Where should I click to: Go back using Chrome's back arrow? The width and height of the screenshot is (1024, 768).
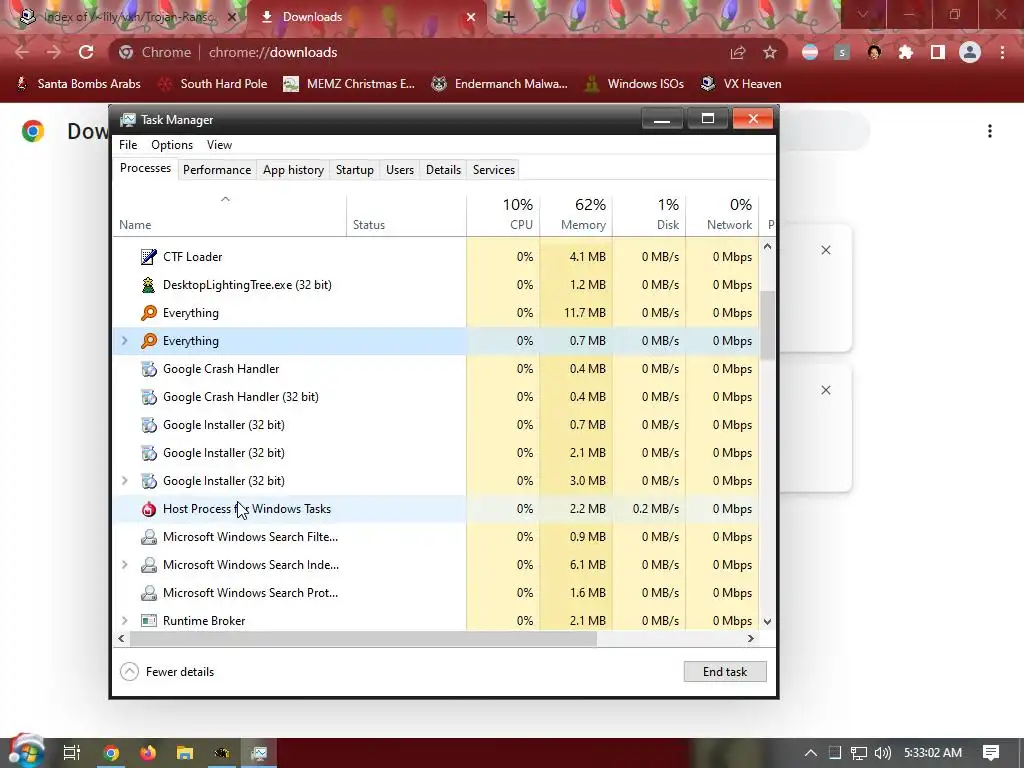click(22, 52)
